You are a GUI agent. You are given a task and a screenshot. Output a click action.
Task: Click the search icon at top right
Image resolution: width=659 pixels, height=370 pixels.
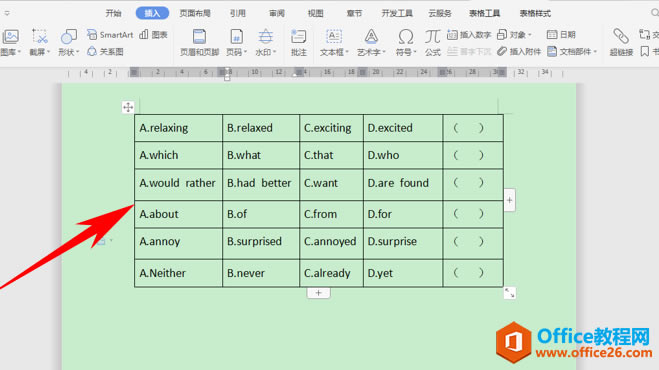pos(655,13)
